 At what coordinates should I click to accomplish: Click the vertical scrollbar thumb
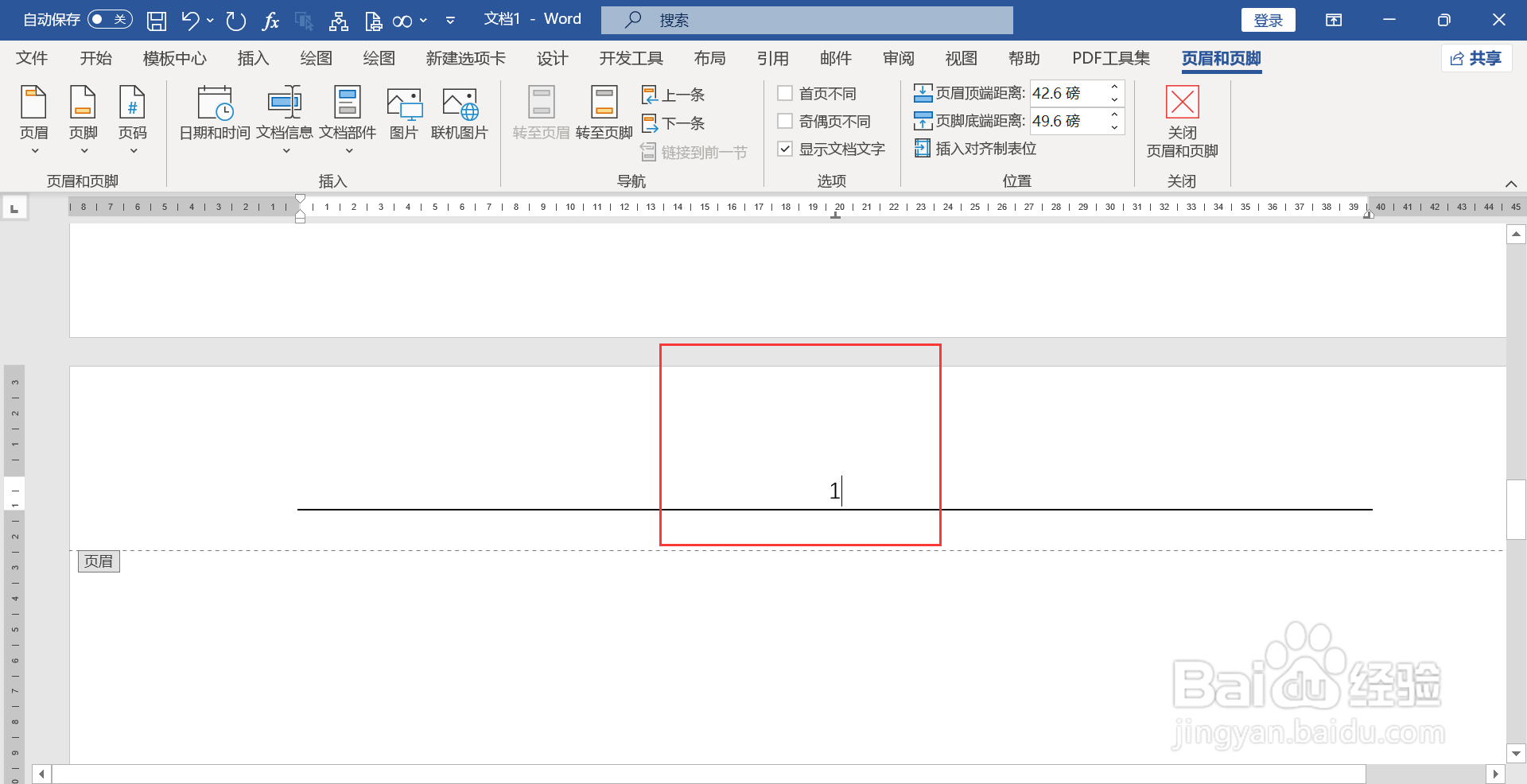1516,510
